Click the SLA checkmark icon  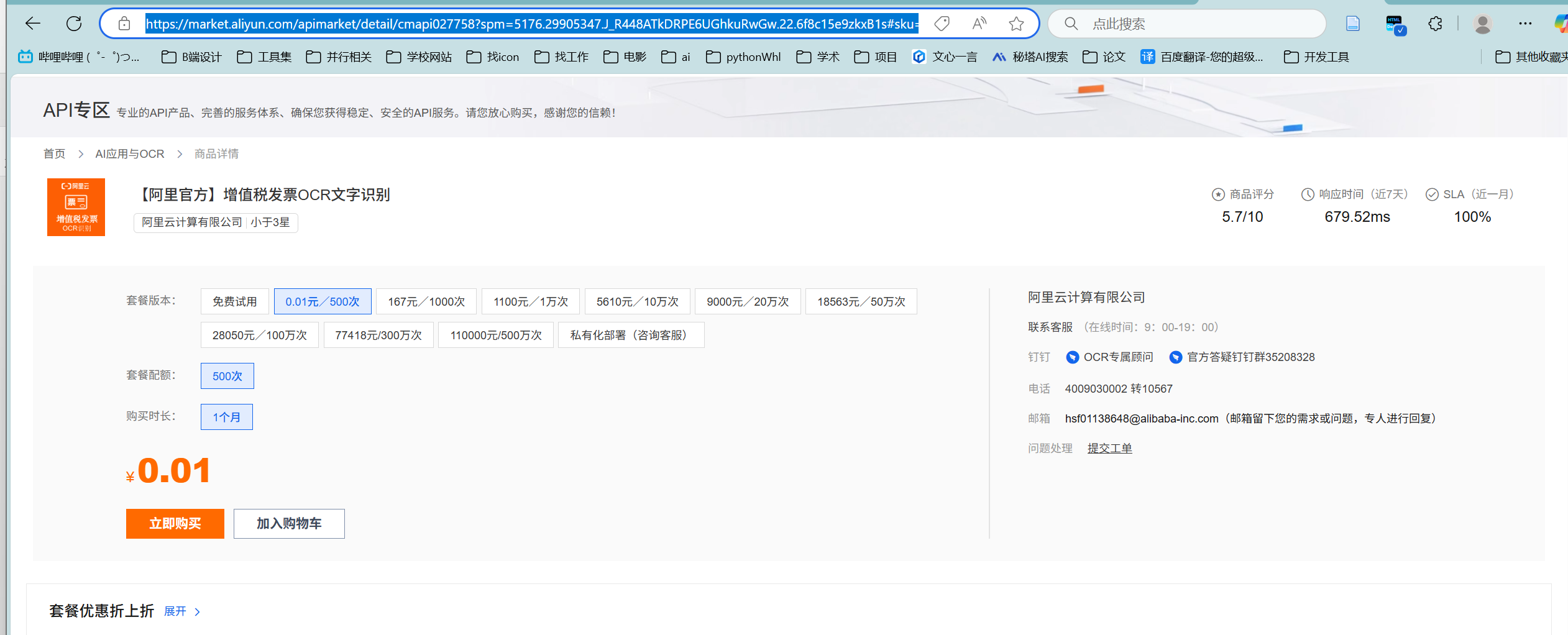tap(1432, 194)
